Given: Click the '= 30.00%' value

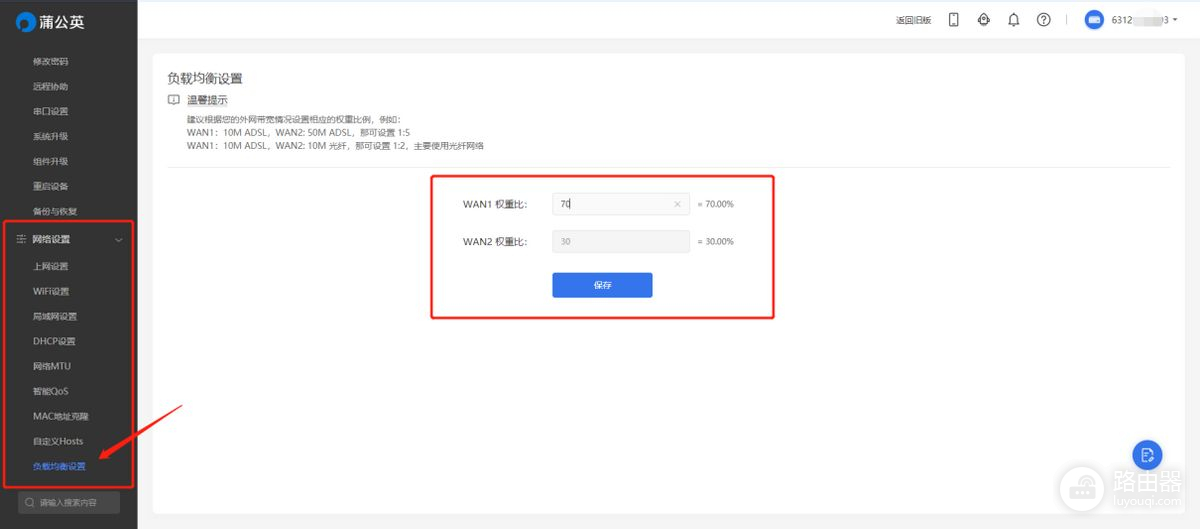Looking at the screenshot, I should (715, 241).
